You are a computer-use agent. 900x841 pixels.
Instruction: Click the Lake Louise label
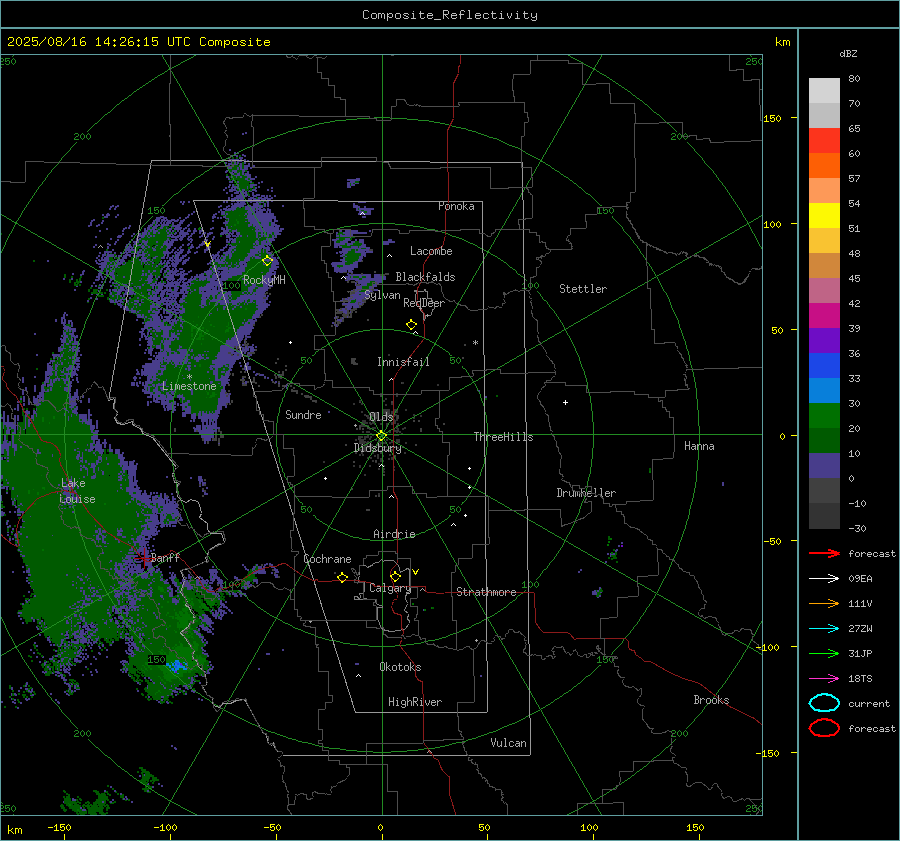(x=77, y=491)
